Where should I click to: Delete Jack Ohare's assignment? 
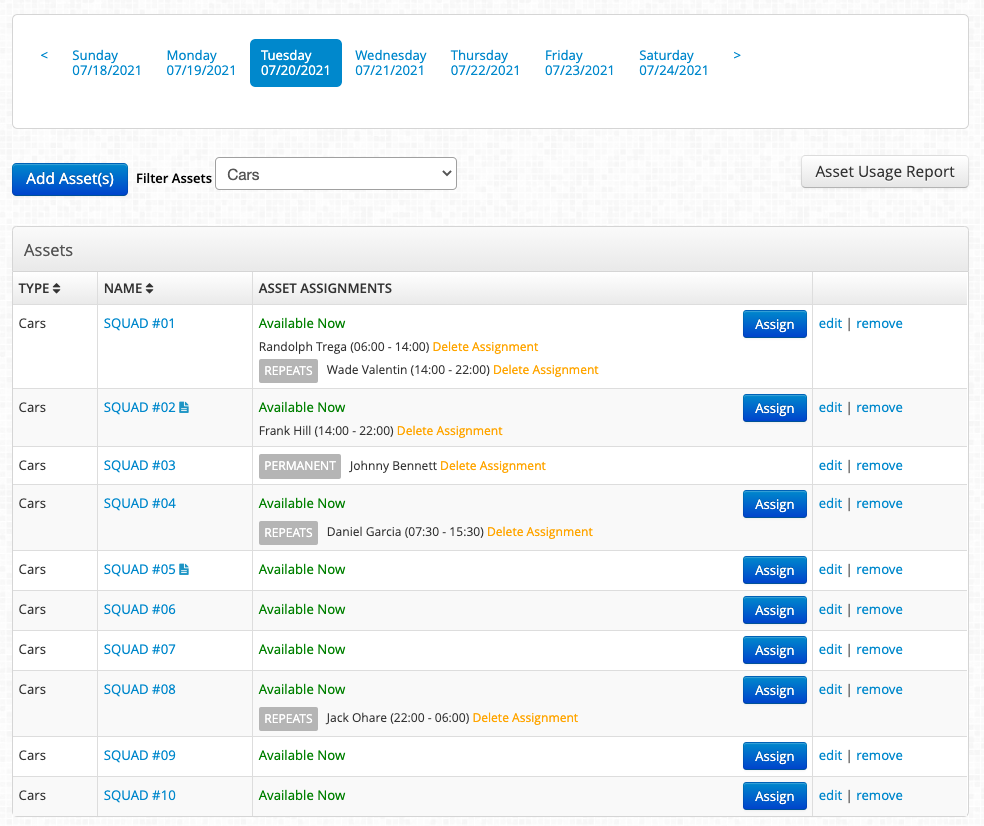[525, 718]
